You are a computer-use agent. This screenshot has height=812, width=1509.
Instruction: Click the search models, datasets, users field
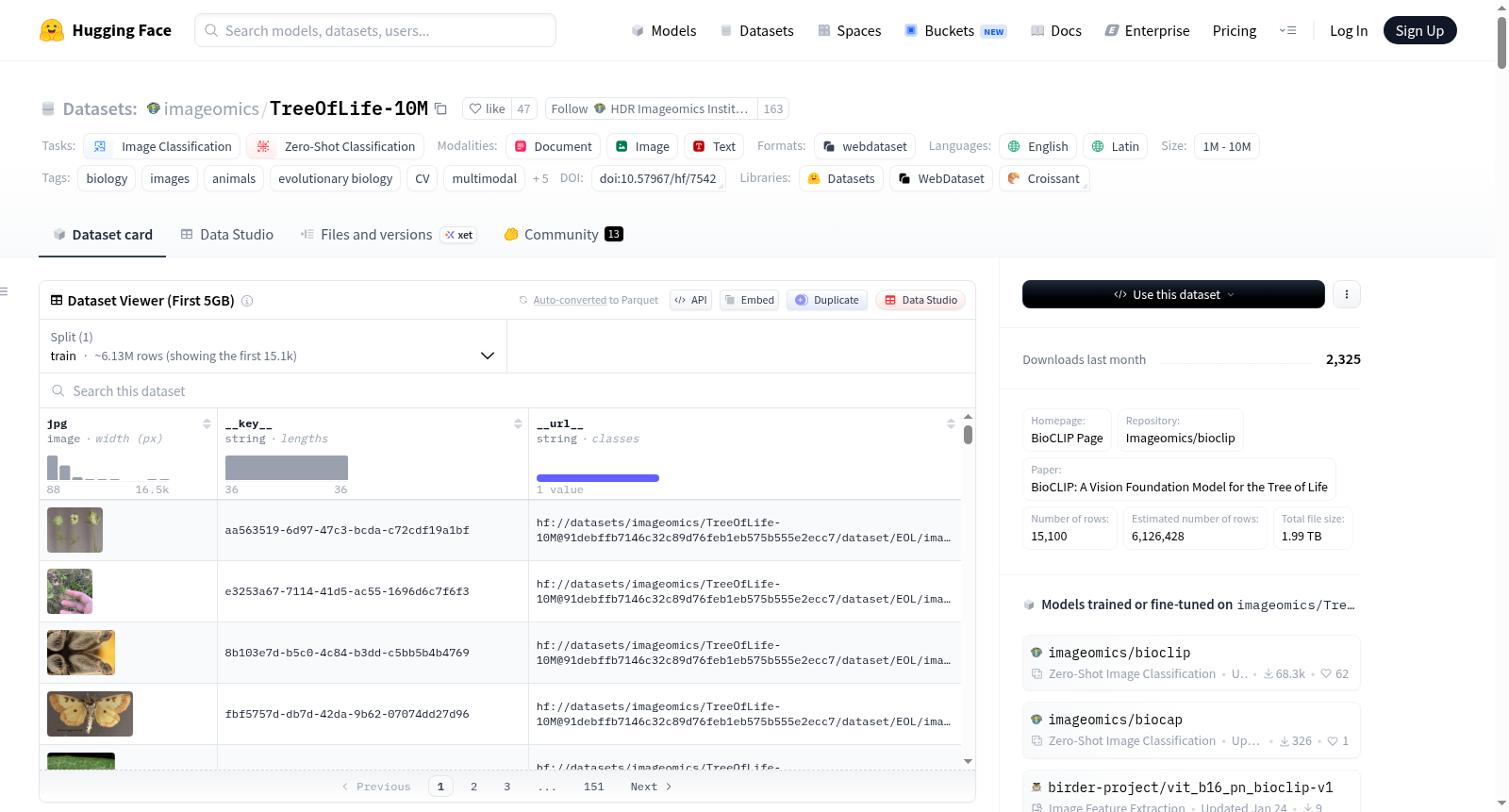375,30
